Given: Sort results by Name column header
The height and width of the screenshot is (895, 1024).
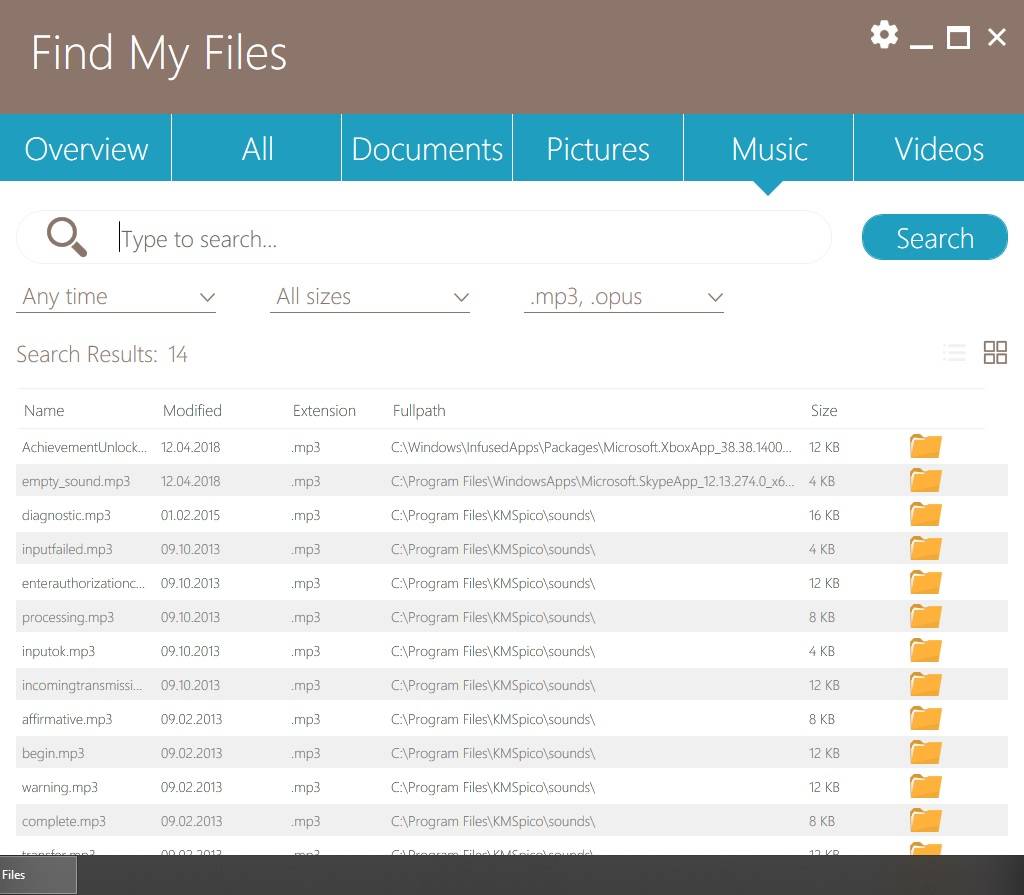Looking at the screenshot, I should pyautogui.click(x=44, y=410).
